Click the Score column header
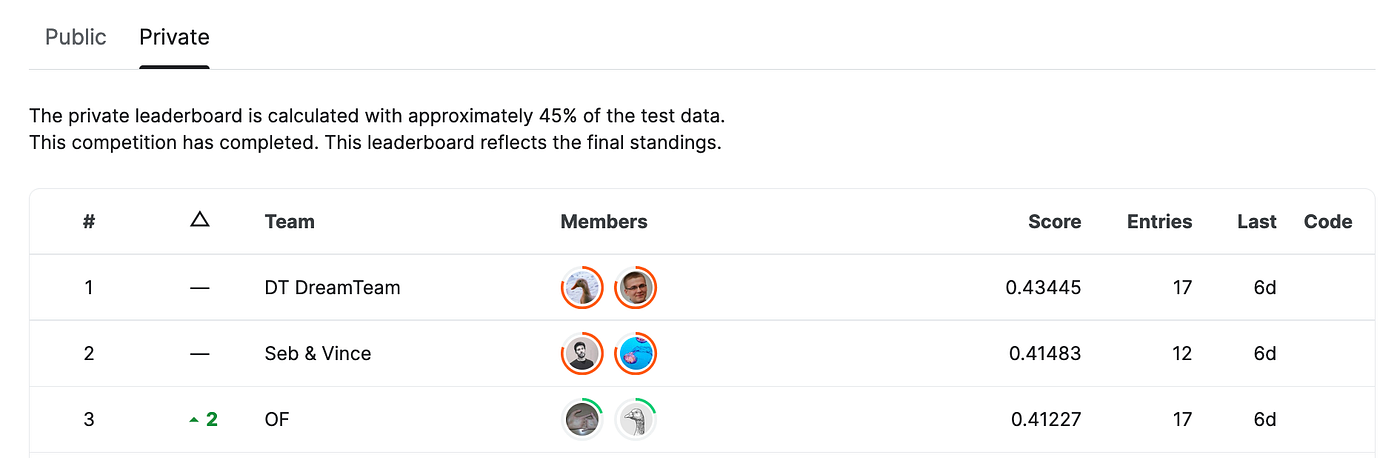Image resolution: width=1400 pixels, height=458 pixels. 1054,222
